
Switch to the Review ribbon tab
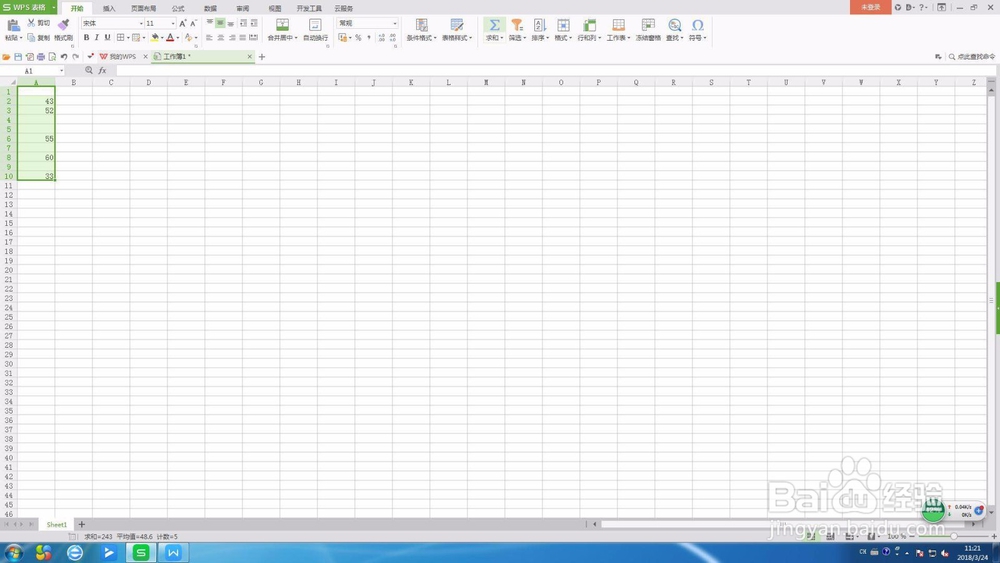(242, 8)
